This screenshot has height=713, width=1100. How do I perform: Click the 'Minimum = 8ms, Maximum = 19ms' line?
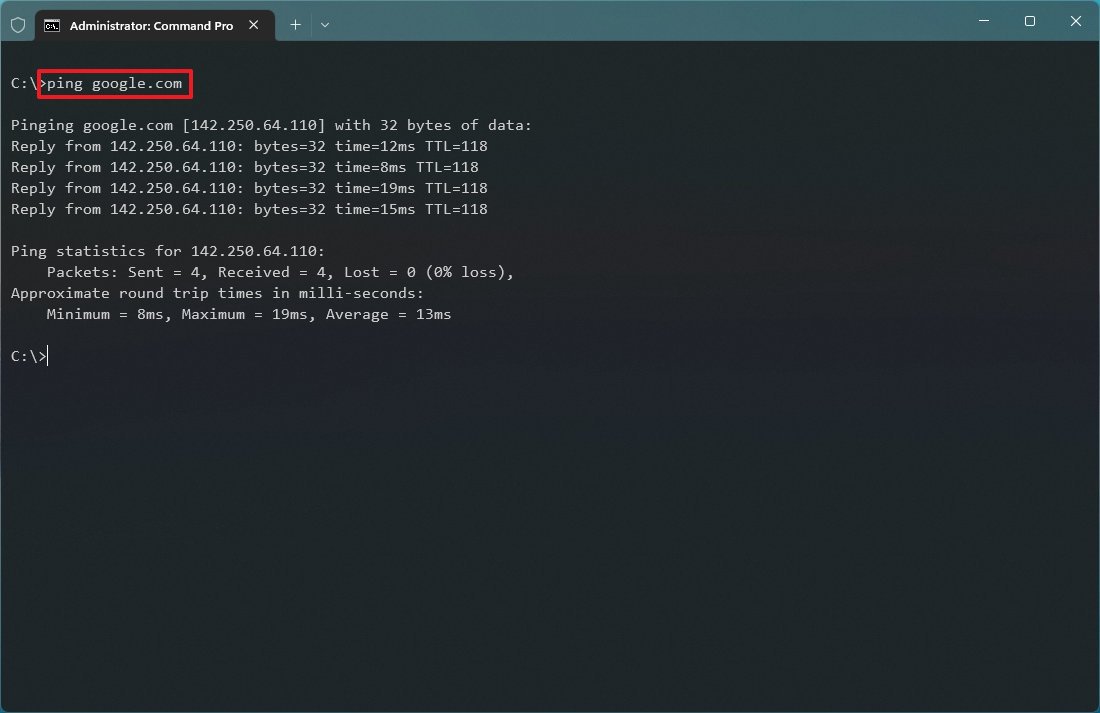249,314
